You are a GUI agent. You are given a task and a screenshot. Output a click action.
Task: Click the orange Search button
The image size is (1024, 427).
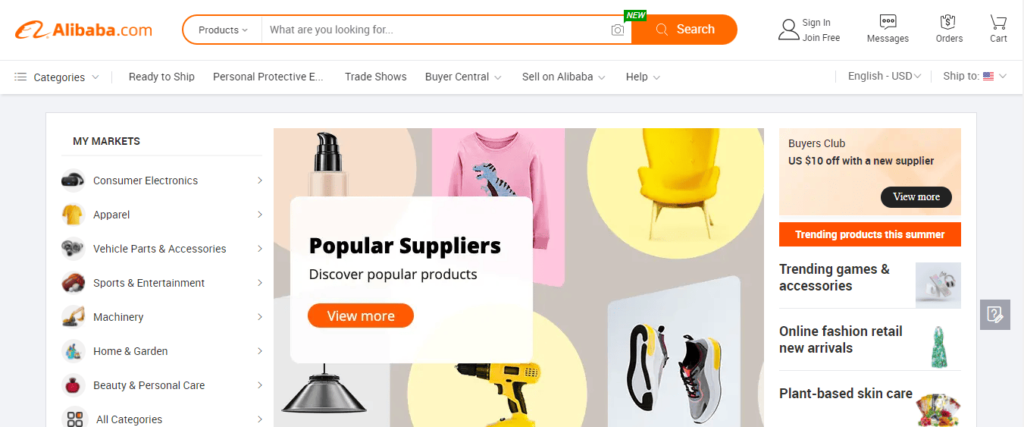[684, 29]
